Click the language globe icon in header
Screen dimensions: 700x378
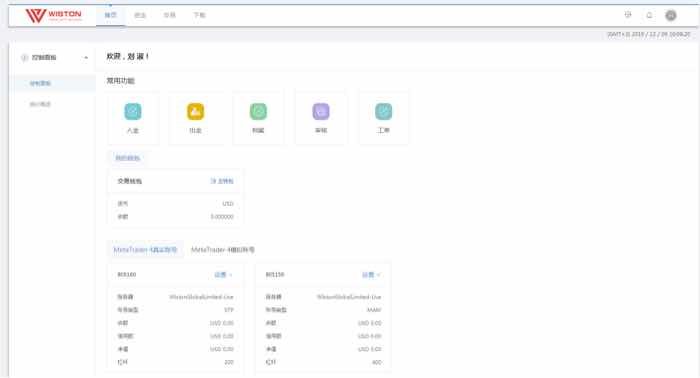click(628, 15)
